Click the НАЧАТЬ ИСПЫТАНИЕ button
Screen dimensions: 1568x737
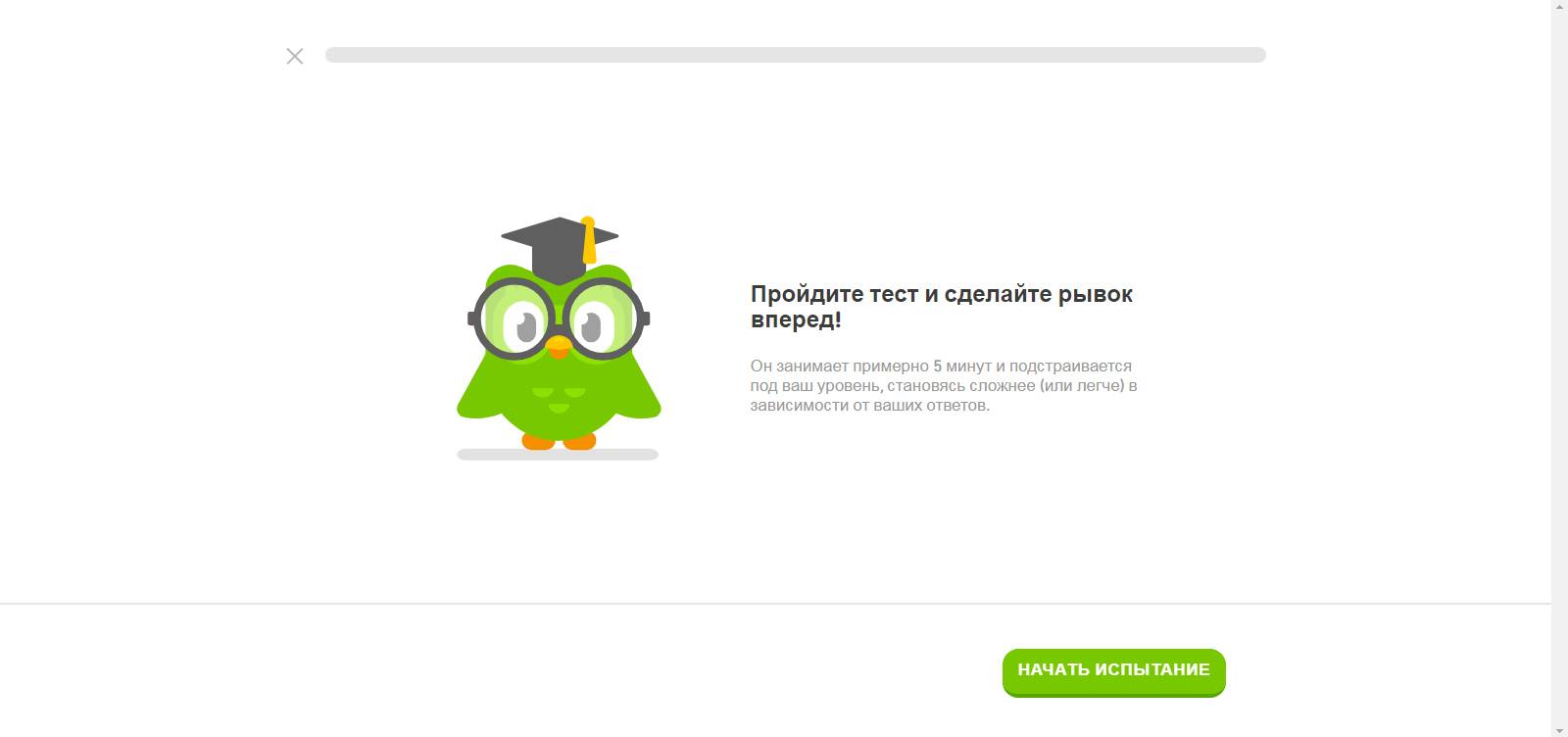tap(1113, 671)
